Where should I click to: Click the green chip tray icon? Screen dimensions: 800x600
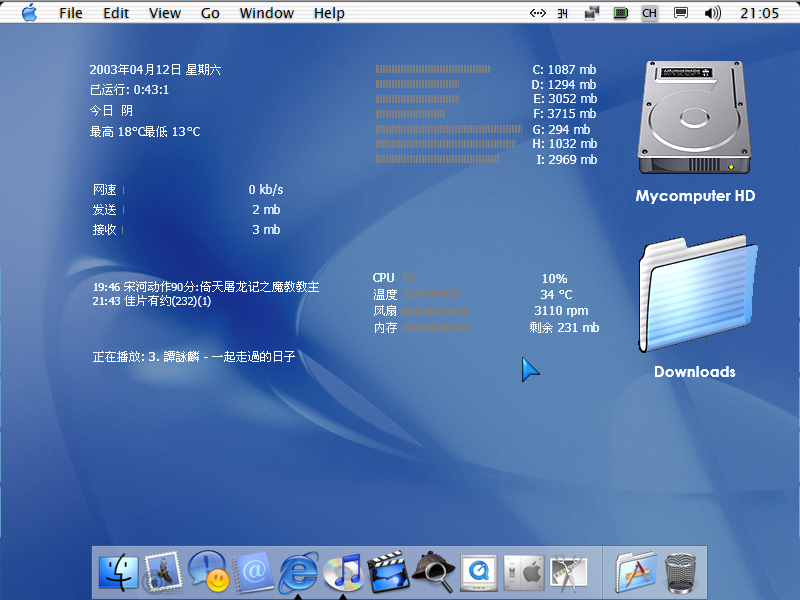(621, 13)
